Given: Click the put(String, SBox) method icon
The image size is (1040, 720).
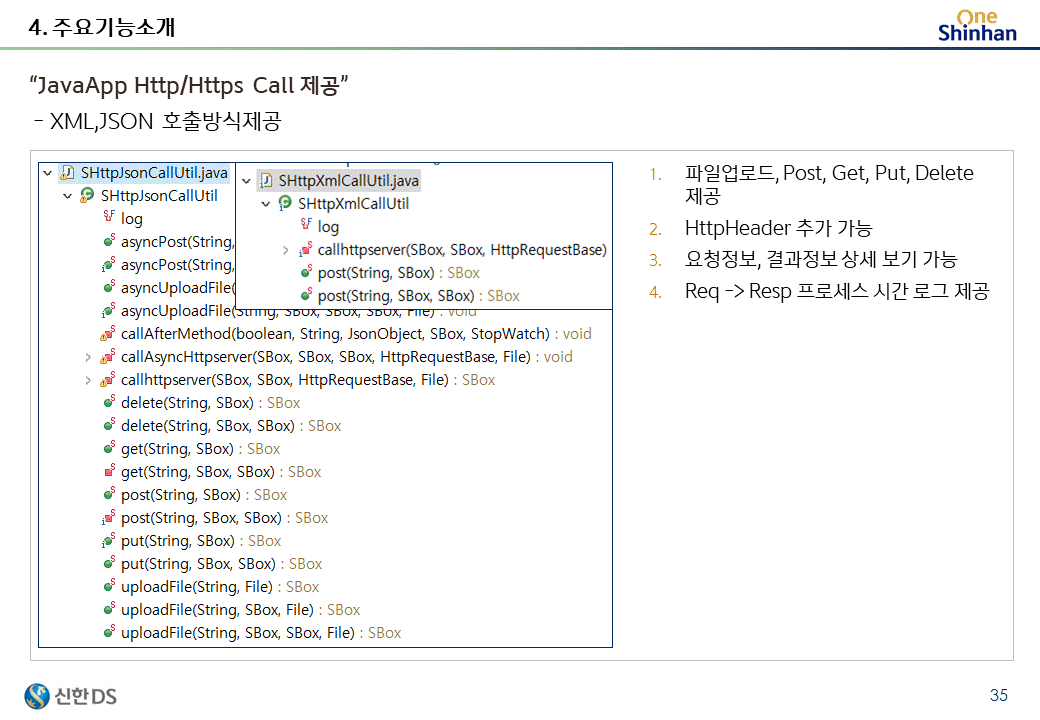Looking at the screenshot, I should click(109, 540).
